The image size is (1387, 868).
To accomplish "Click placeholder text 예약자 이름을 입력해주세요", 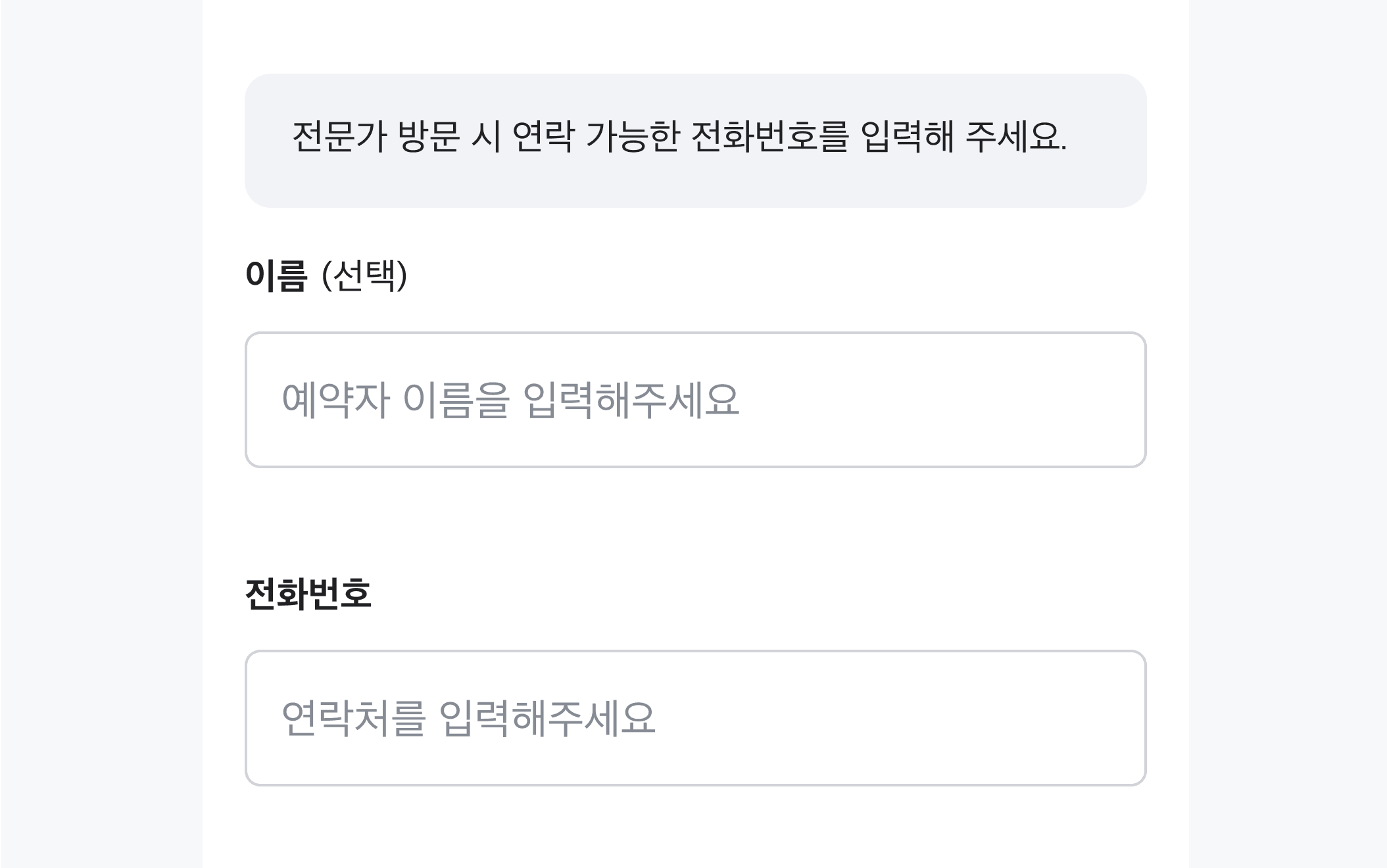I will (x=510, y=400).
